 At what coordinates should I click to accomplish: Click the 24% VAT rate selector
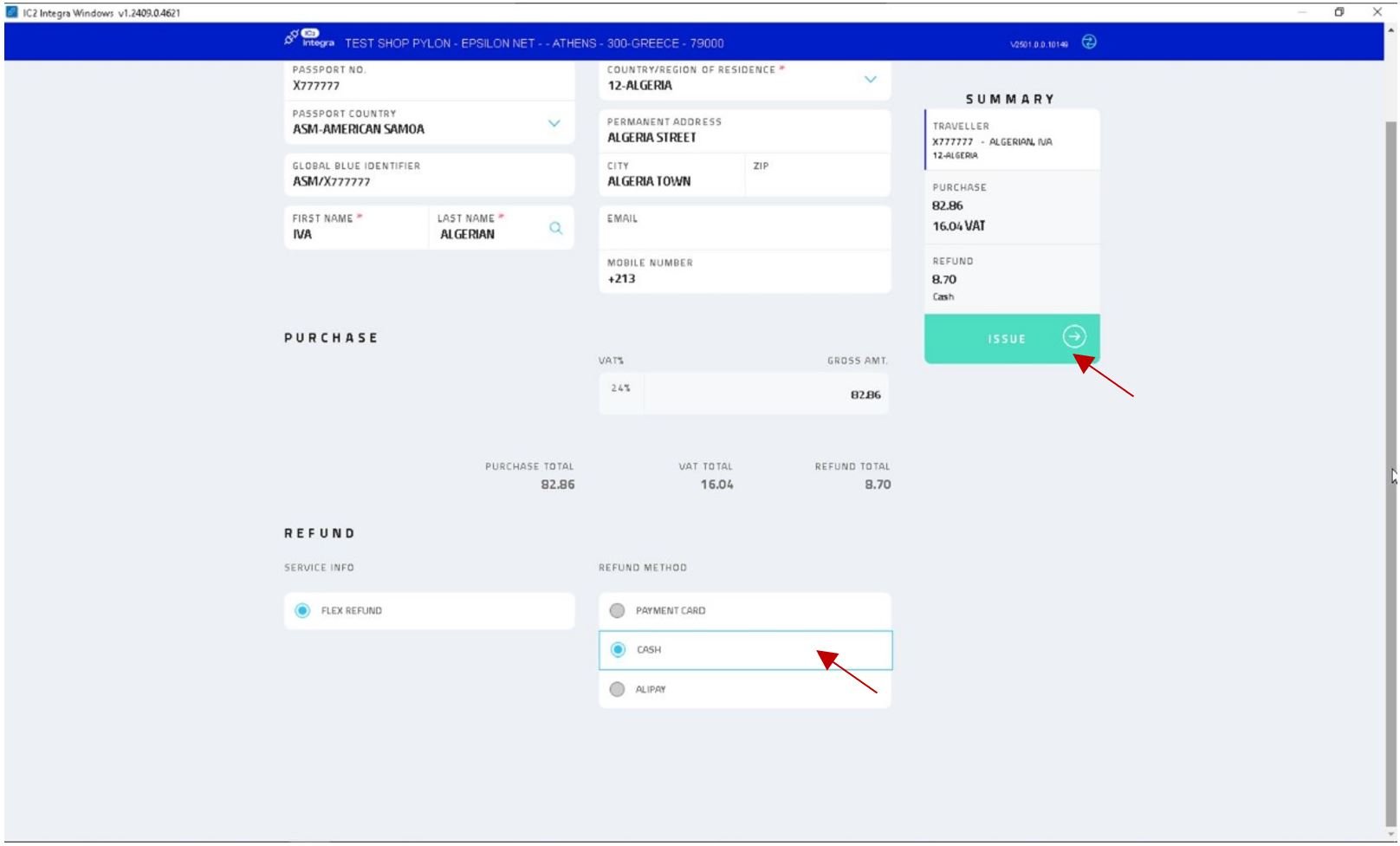click(x=620, y=389)
